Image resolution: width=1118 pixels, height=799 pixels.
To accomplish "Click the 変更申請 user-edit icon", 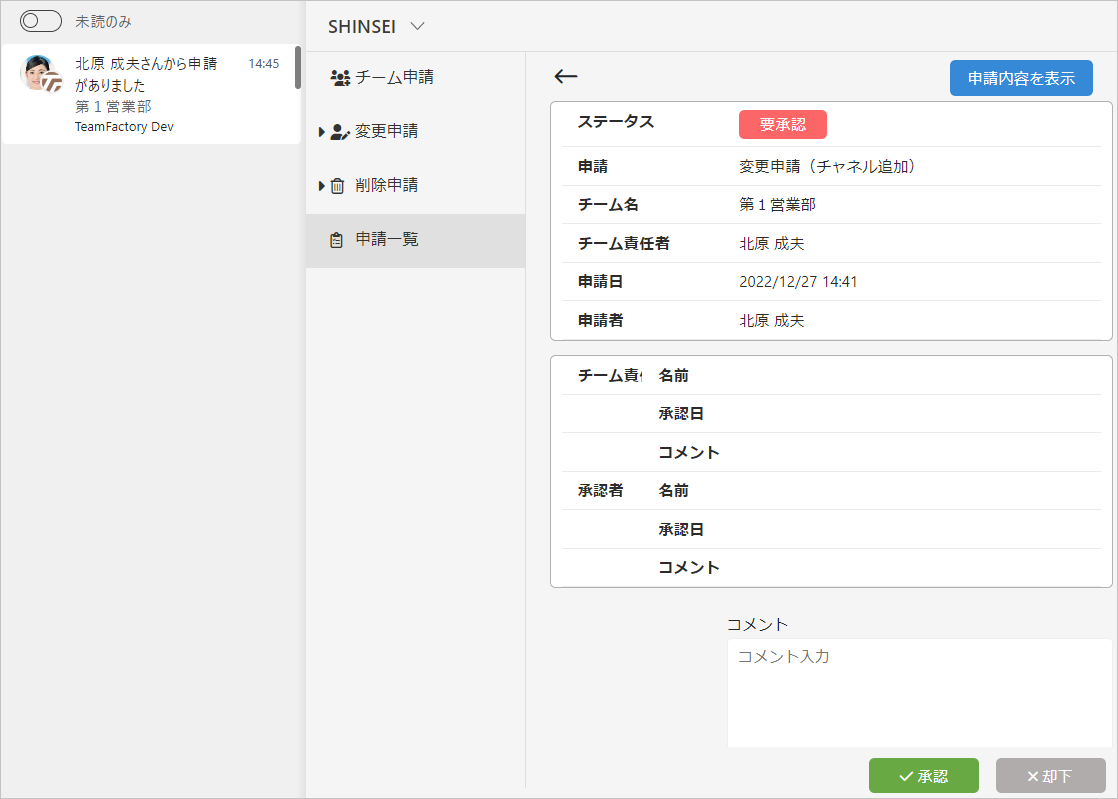I will coord(340,132).
